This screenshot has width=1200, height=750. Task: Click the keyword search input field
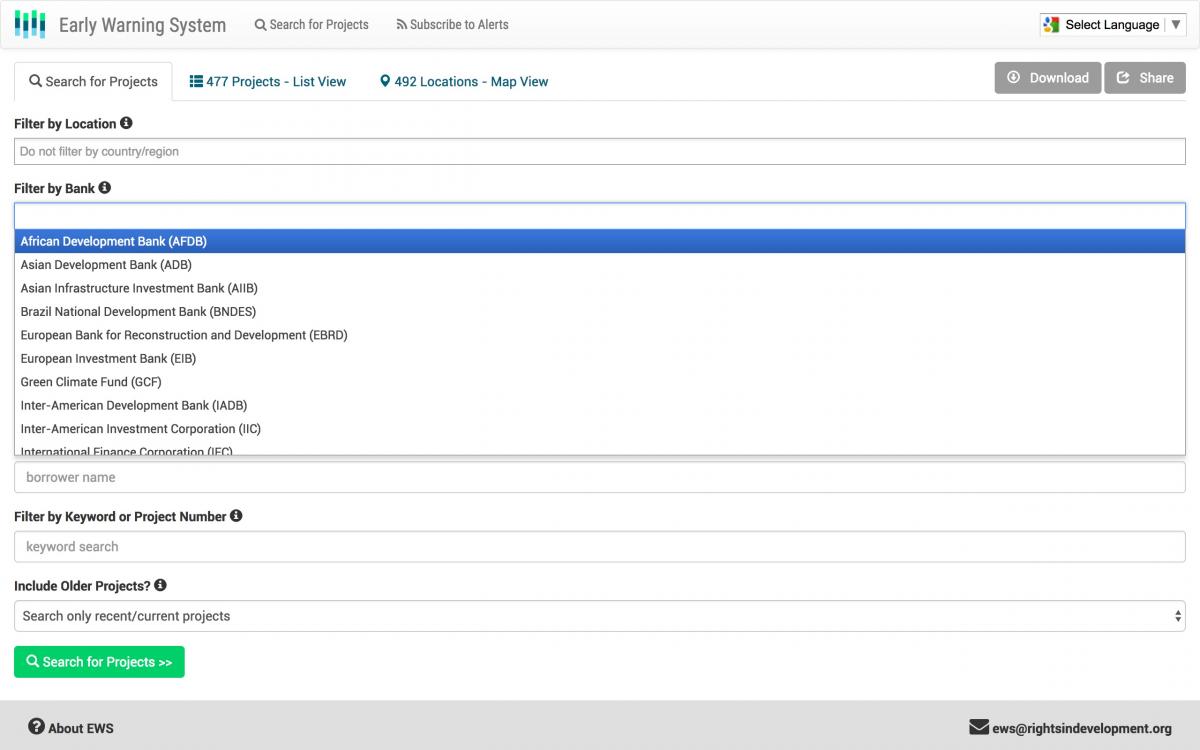coord(600,547)
